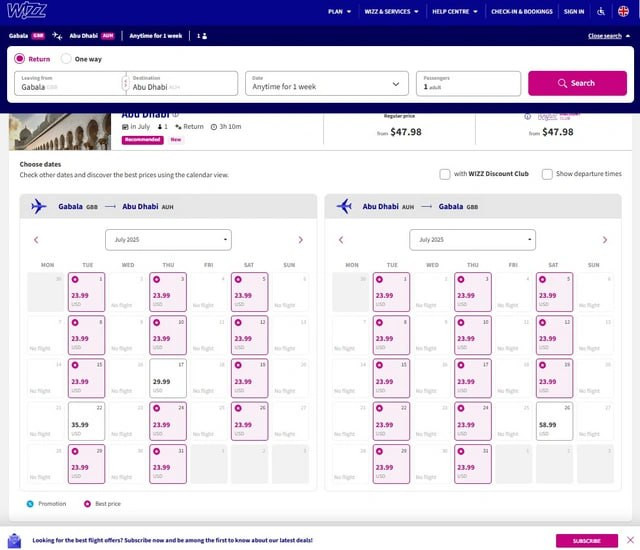Click the pink Search button
640x550 pixels.
[x=577, y=83]
